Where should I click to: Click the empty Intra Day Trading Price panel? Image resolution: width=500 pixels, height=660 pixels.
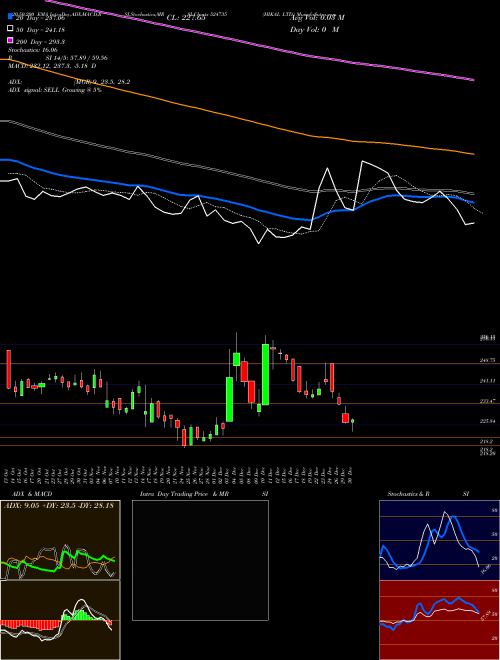(200, 560)
